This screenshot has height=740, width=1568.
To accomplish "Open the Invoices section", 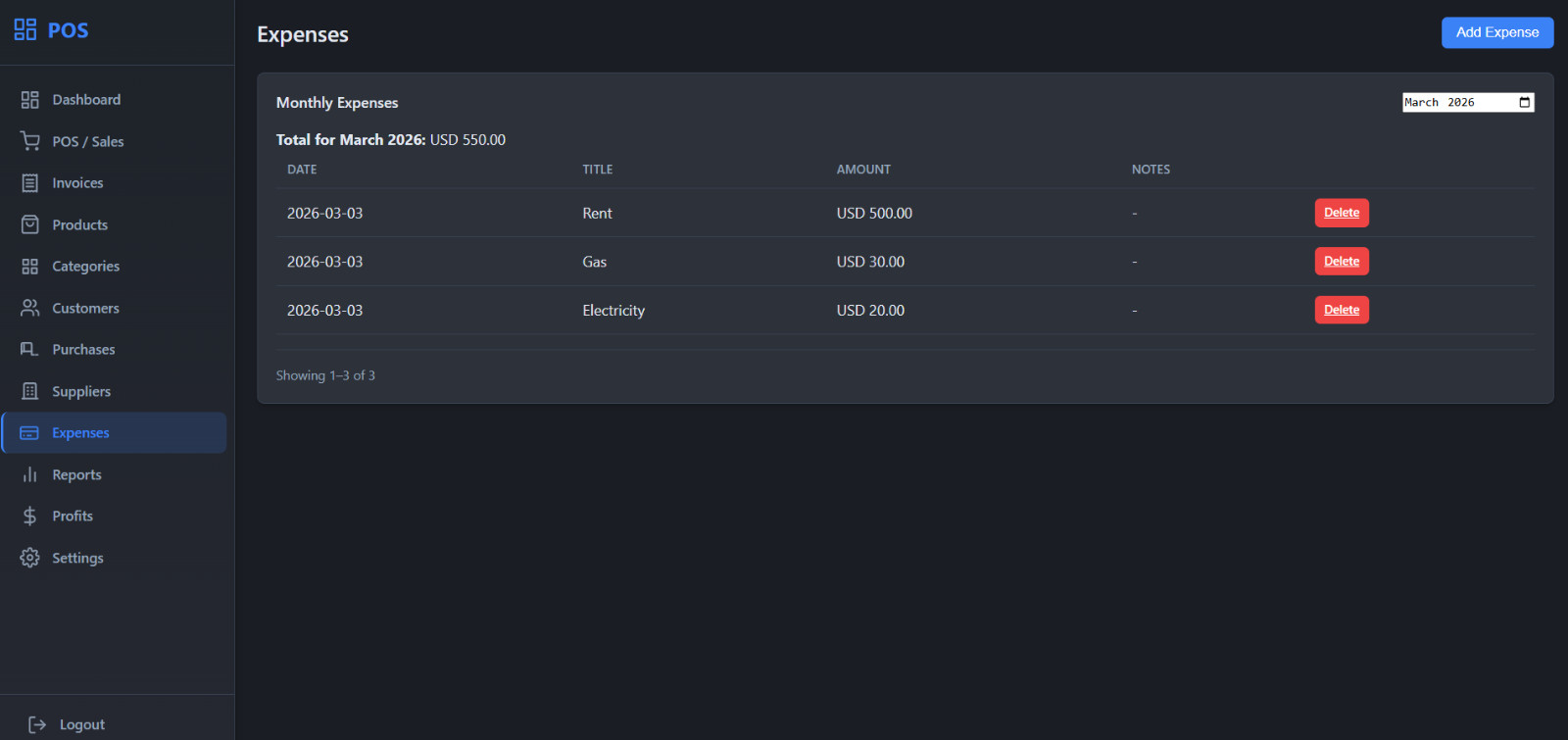I will (x=114, y=183).
